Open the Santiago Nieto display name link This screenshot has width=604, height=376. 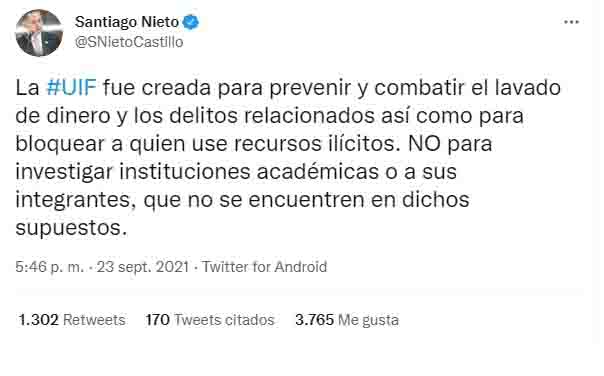127,22
